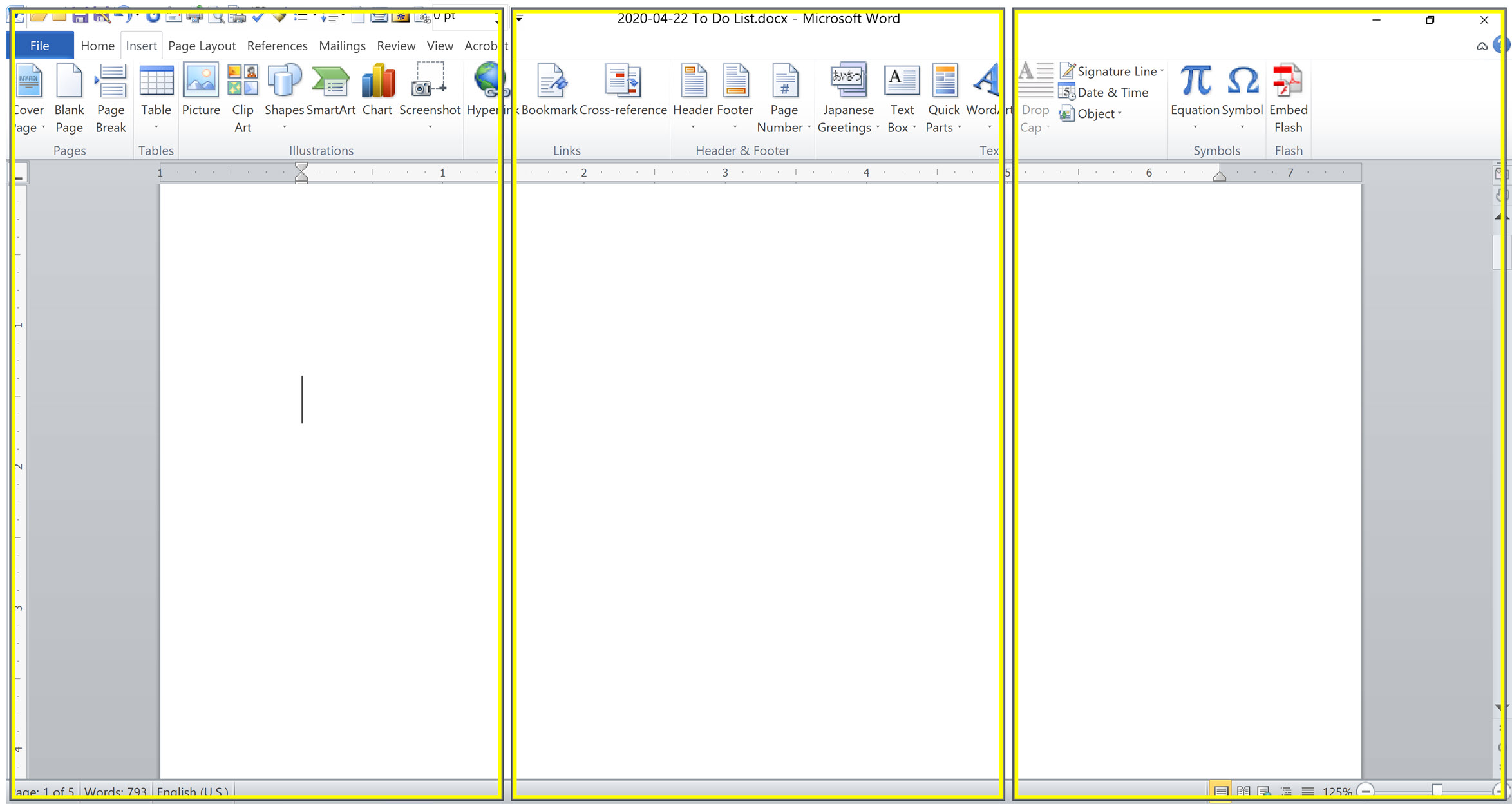This screenshot has height=804, width=1512.
Task: Click the Embed Flash icon
Action: (x=1288, y=97)
